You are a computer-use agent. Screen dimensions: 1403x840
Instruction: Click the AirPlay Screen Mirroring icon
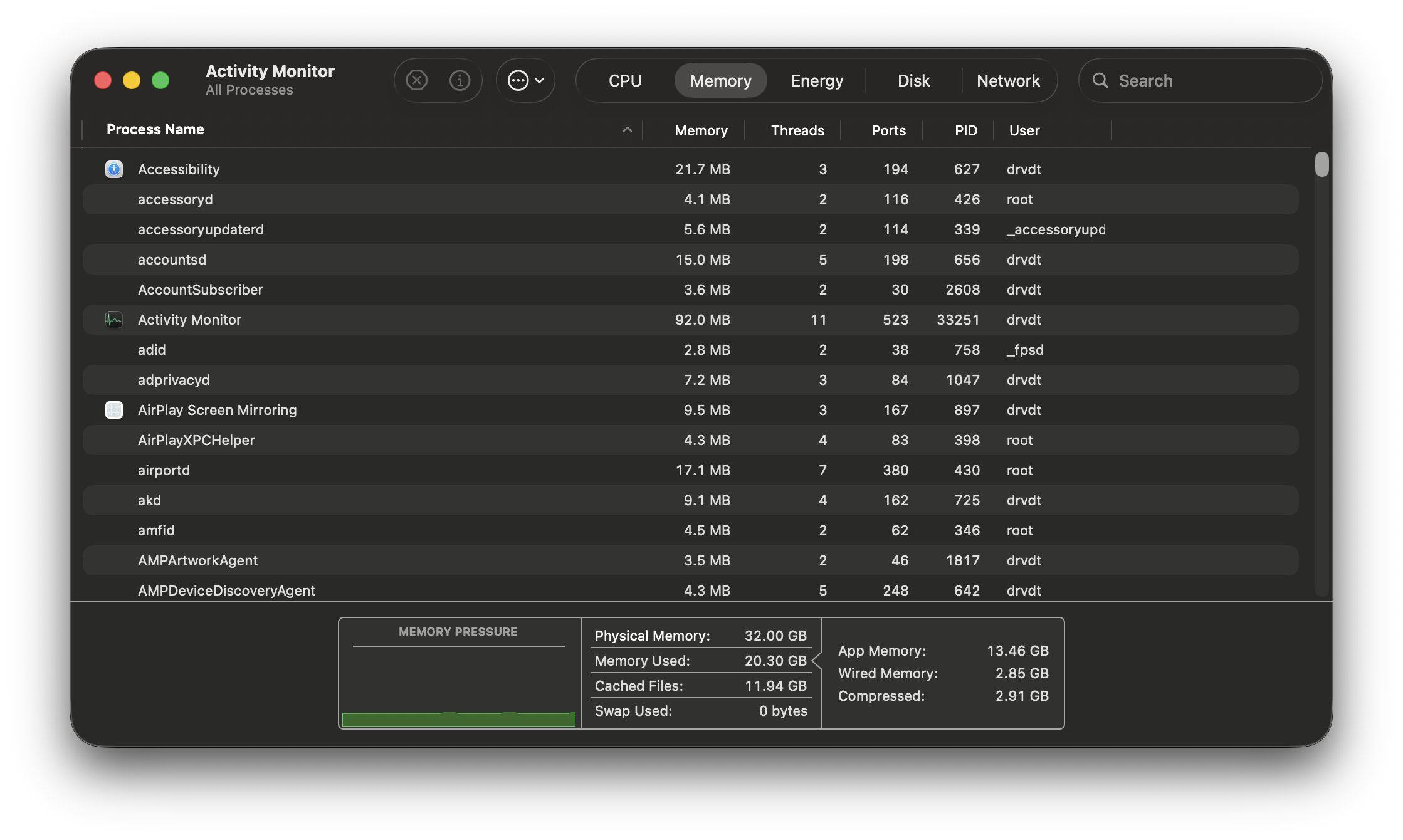(x=114, y=410)
